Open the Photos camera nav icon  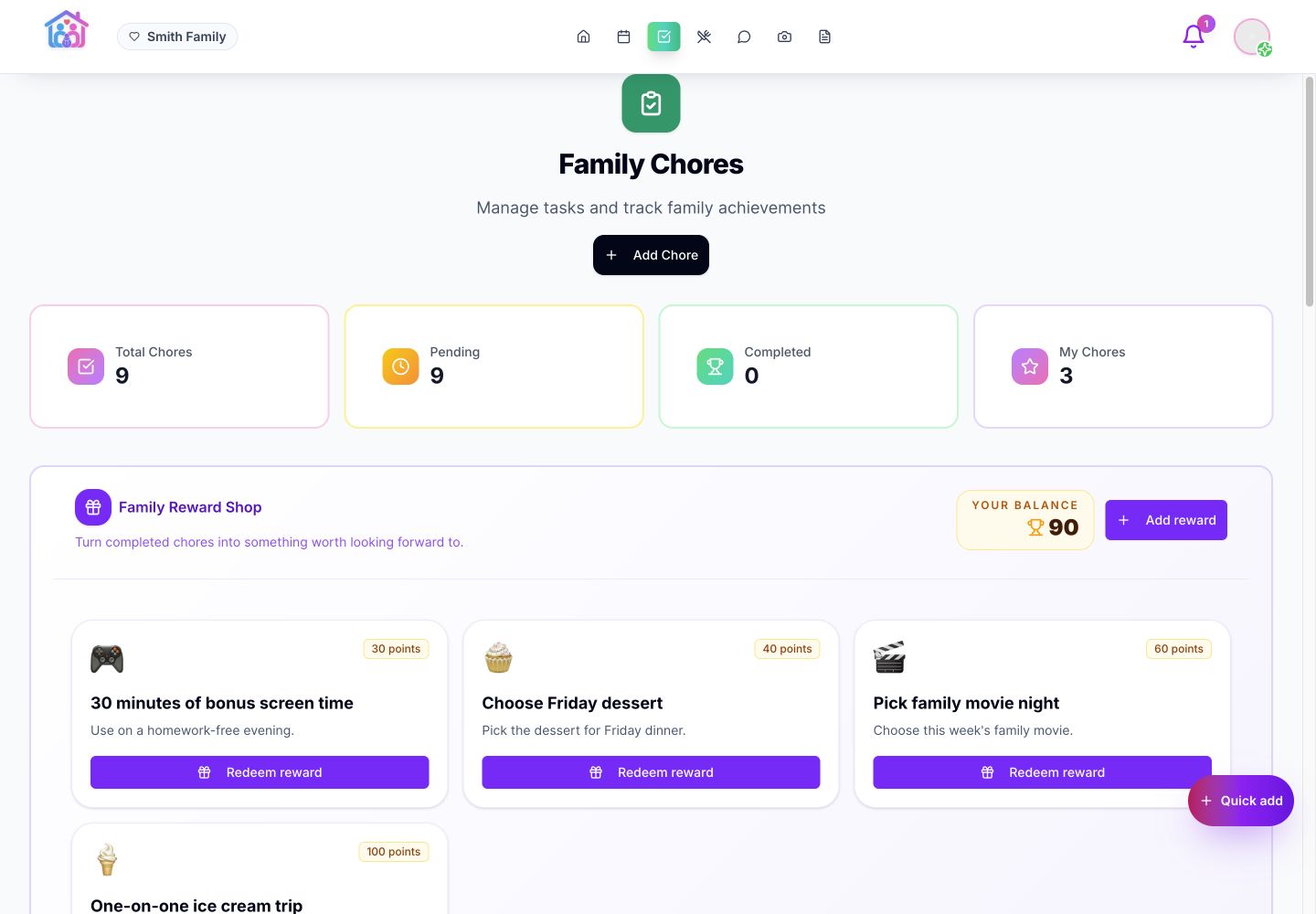[x=784, y=37]
